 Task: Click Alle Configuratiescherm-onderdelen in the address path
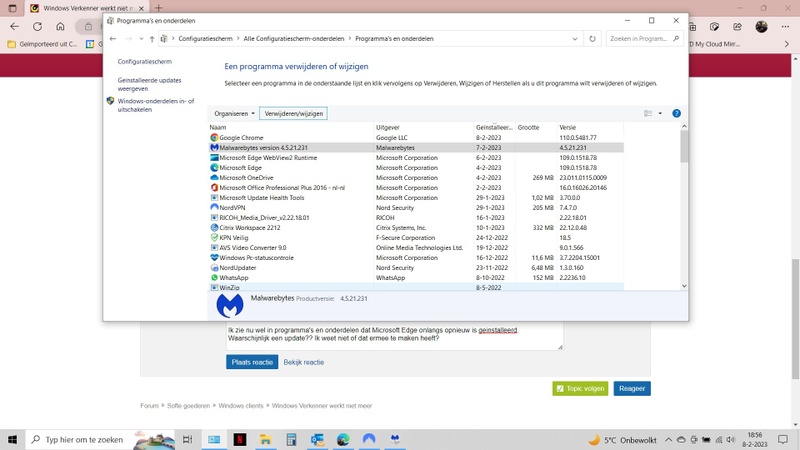coord(294,39)
